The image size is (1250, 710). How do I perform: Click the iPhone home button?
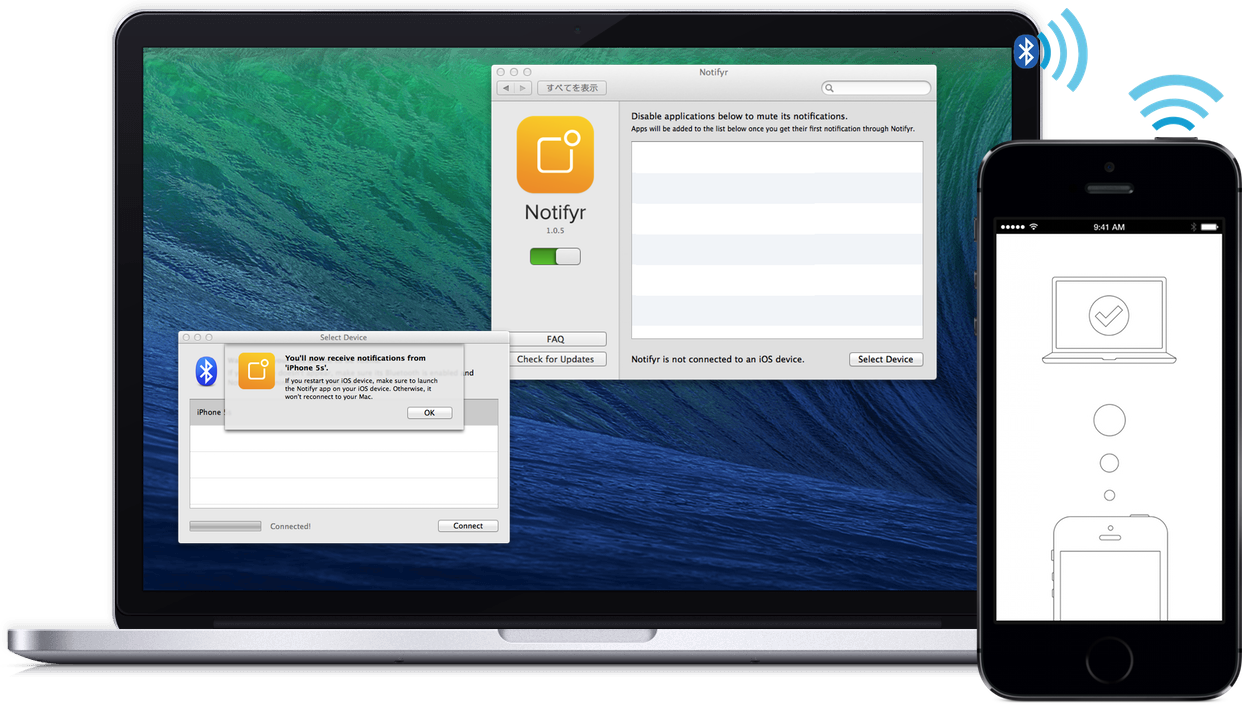click(x=1110, y=660)
